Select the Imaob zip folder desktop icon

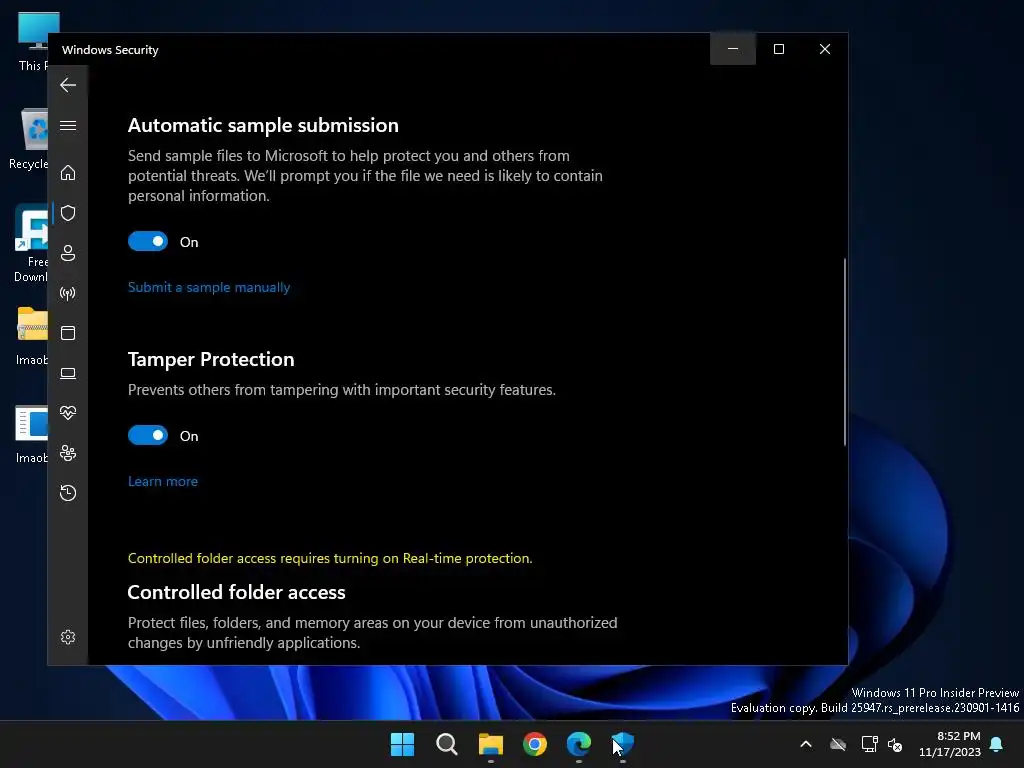[x=31, y=336]
